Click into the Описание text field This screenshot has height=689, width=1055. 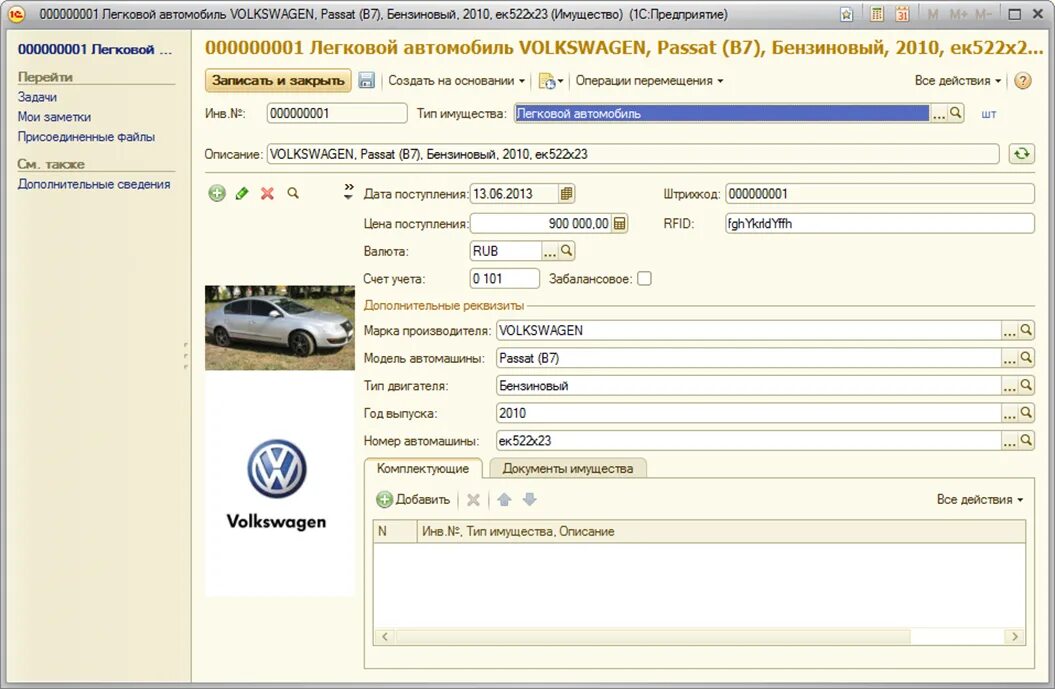pyautogui.click(x=632, y=154)
